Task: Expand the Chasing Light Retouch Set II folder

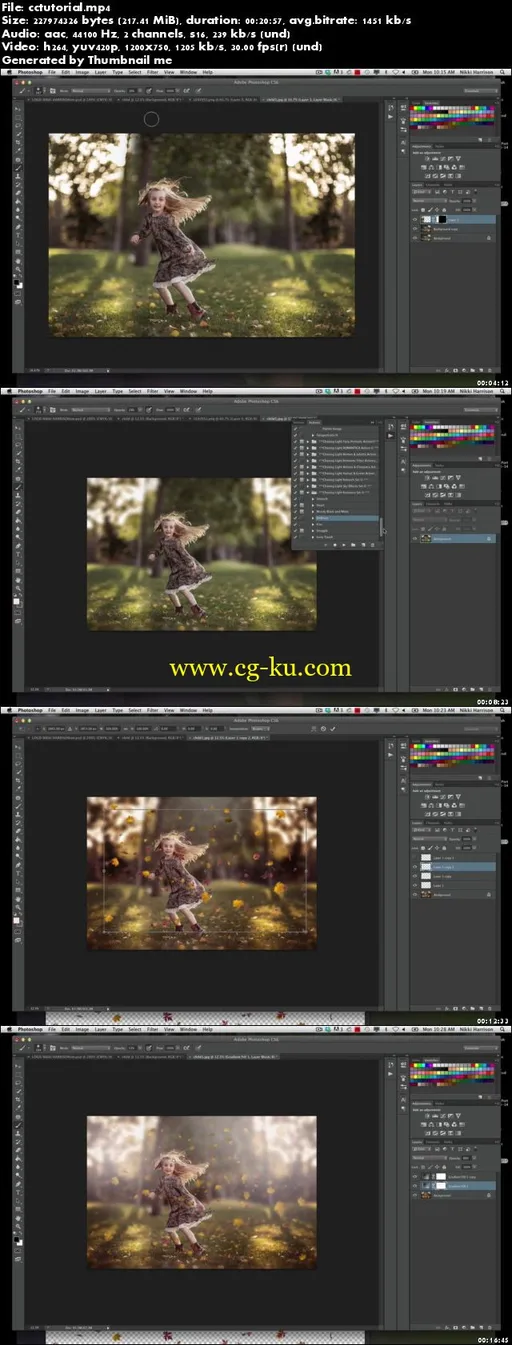Action: (308, 479)
